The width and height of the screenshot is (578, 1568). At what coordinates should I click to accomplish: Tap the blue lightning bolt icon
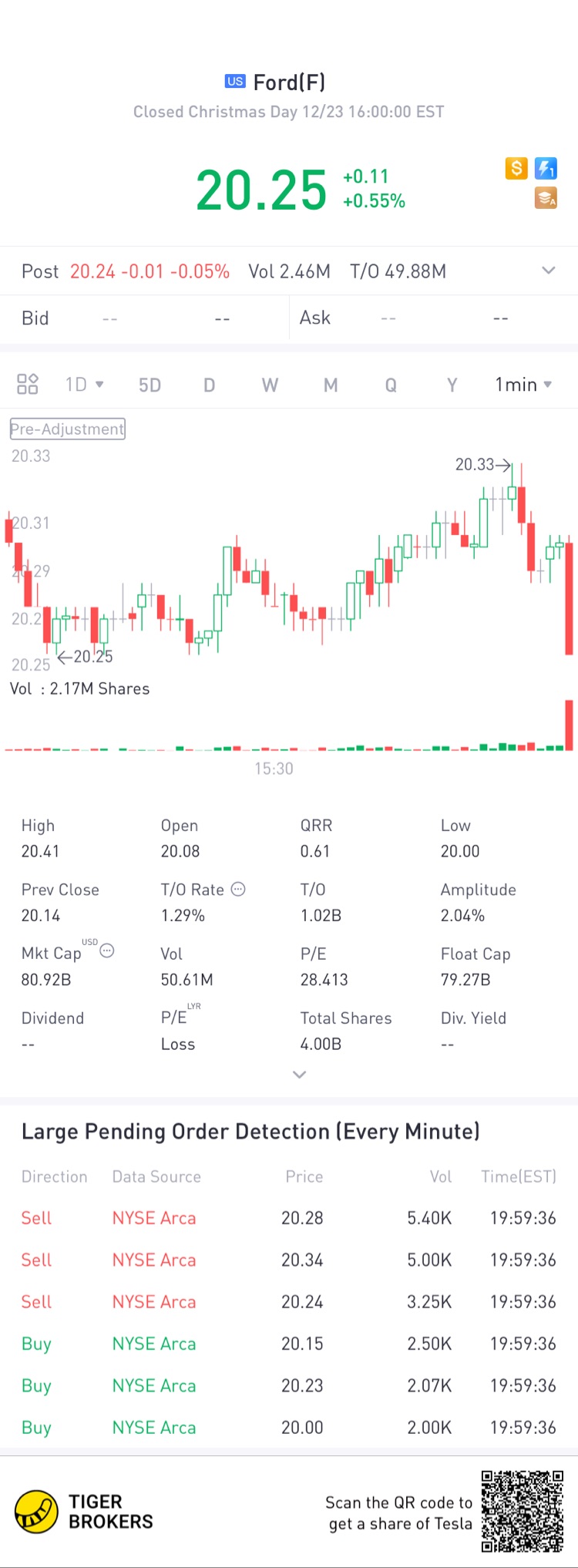point(546,168)
